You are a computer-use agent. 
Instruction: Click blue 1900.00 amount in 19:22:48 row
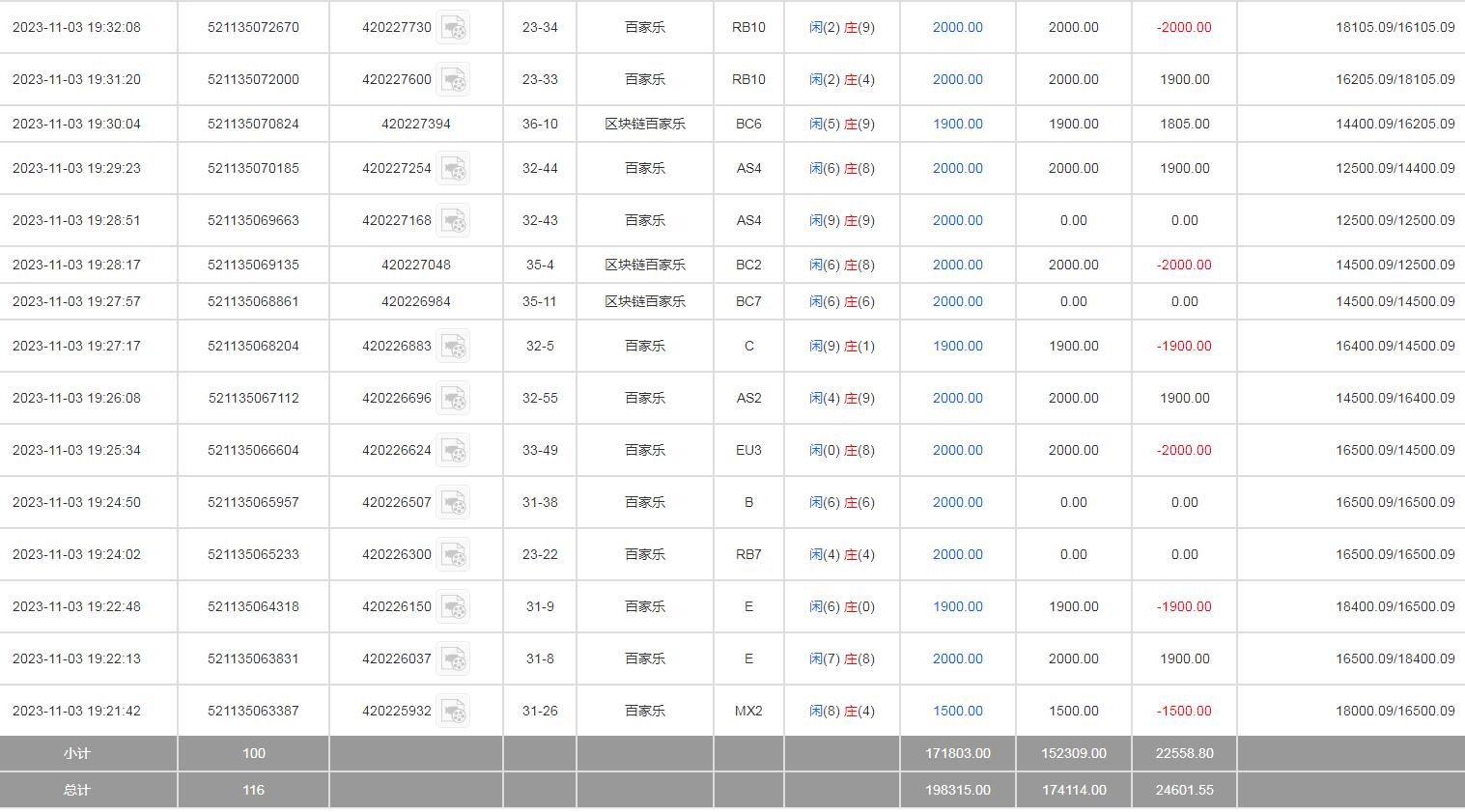(957, 606)
